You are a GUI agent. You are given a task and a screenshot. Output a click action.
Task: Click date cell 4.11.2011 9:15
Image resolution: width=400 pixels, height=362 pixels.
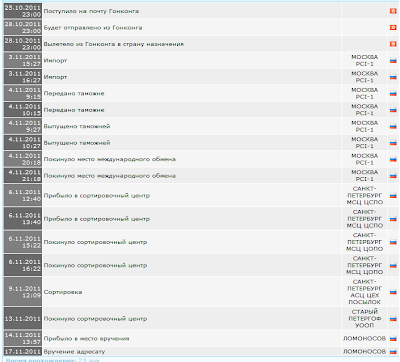[x=23, y=94]
